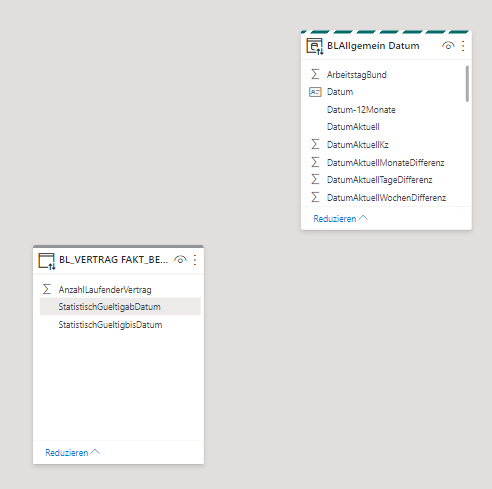Select the StatistischGueltigabDatum field
The height and width of the screenshot is (489, 492).
coord(120,307)
